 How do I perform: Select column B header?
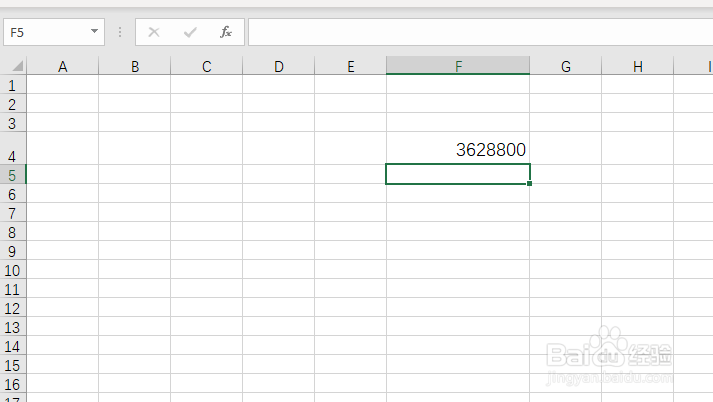[x=135, y=66]
